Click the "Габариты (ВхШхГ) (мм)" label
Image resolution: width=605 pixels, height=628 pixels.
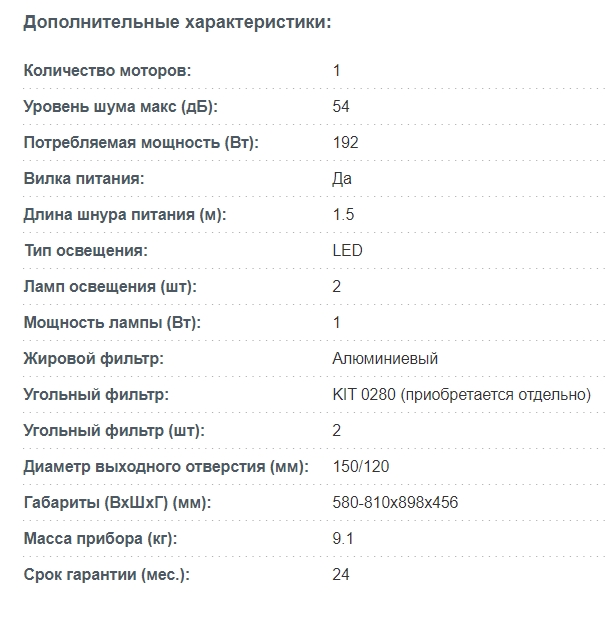point(118,503)
